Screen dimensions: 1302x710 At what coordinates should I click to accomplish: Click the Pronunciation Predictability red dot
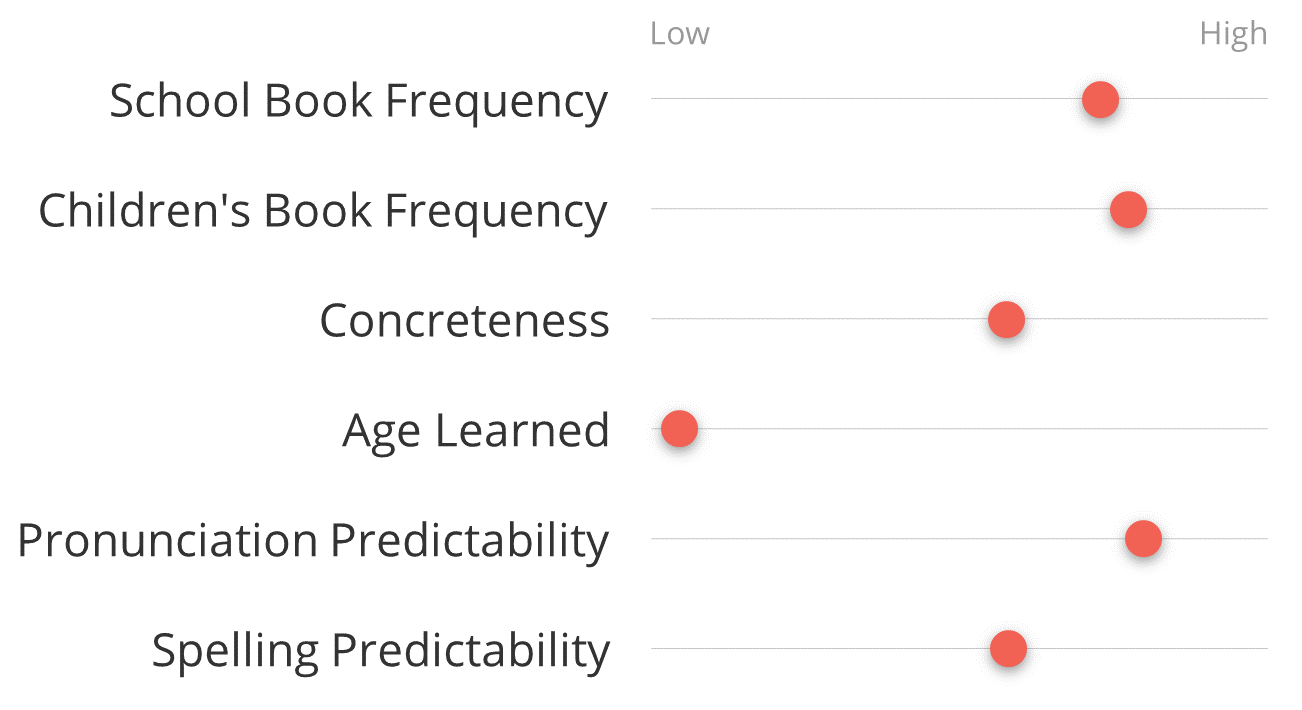[x=1143, y=539]
